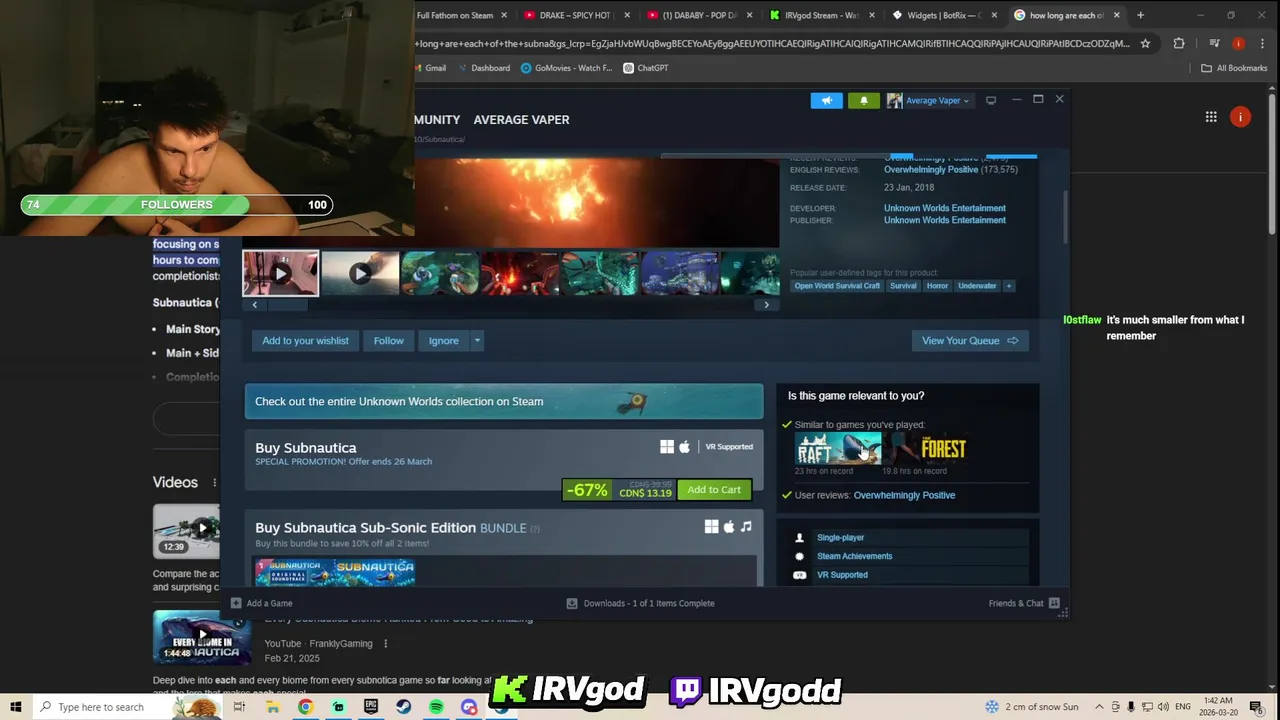
Task: Open the ChatGPT bookmark
Action: click(645, 68)
